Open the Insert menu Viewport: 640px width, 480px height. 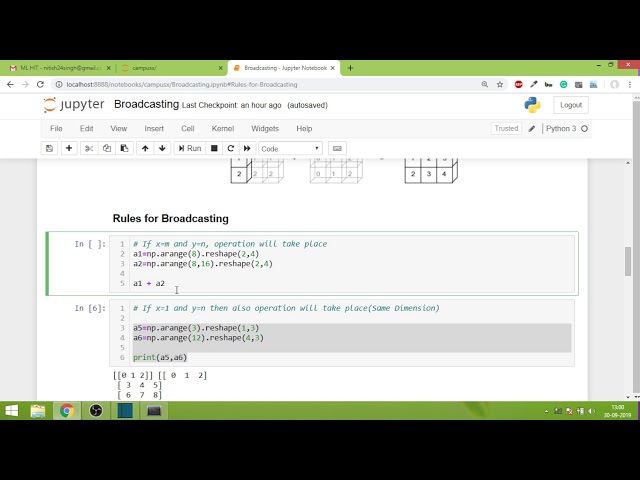click(x=154, y=129)
